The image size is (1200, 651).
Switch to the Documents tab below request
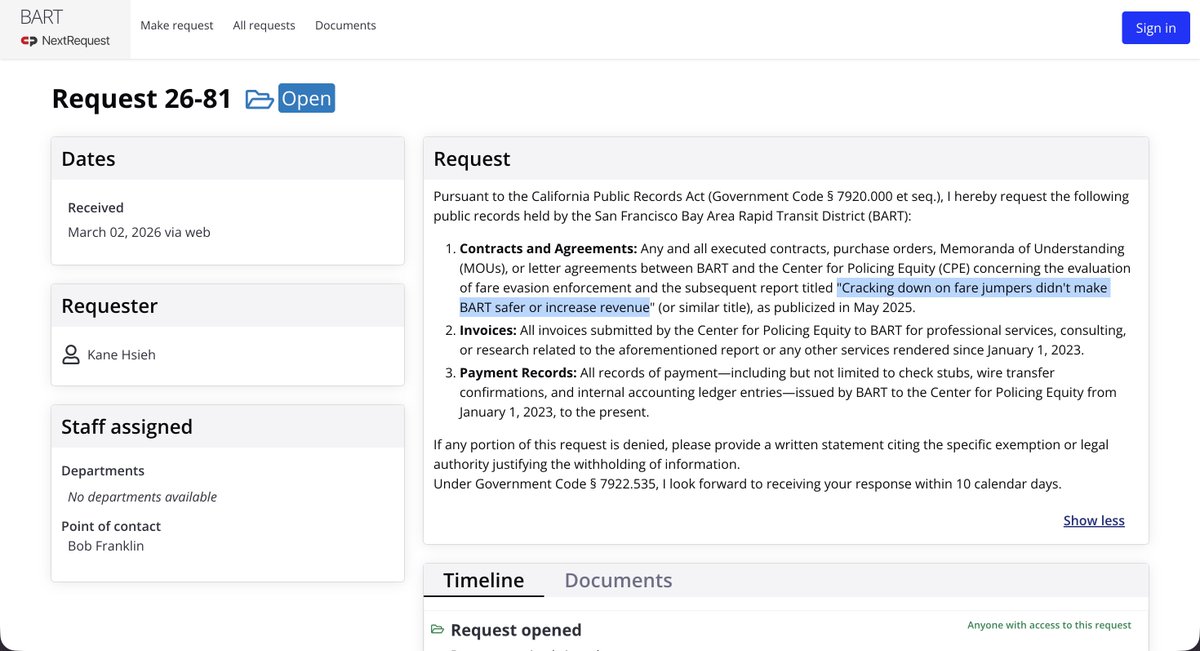(618, 580)
